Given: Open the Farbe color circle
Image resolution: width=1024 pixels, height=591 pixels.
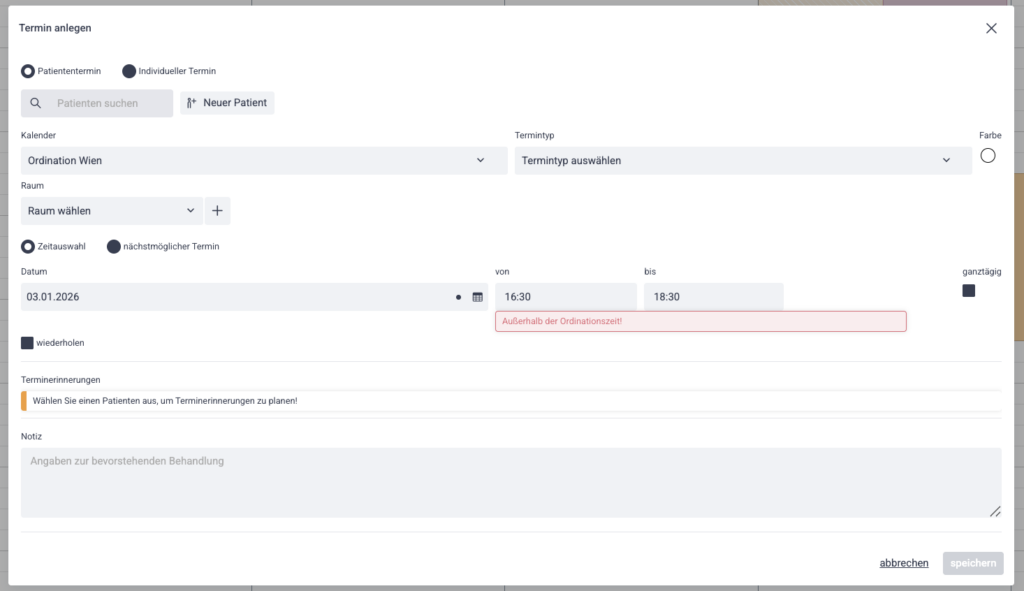Looking at the screenshot, I should [988, 156].
